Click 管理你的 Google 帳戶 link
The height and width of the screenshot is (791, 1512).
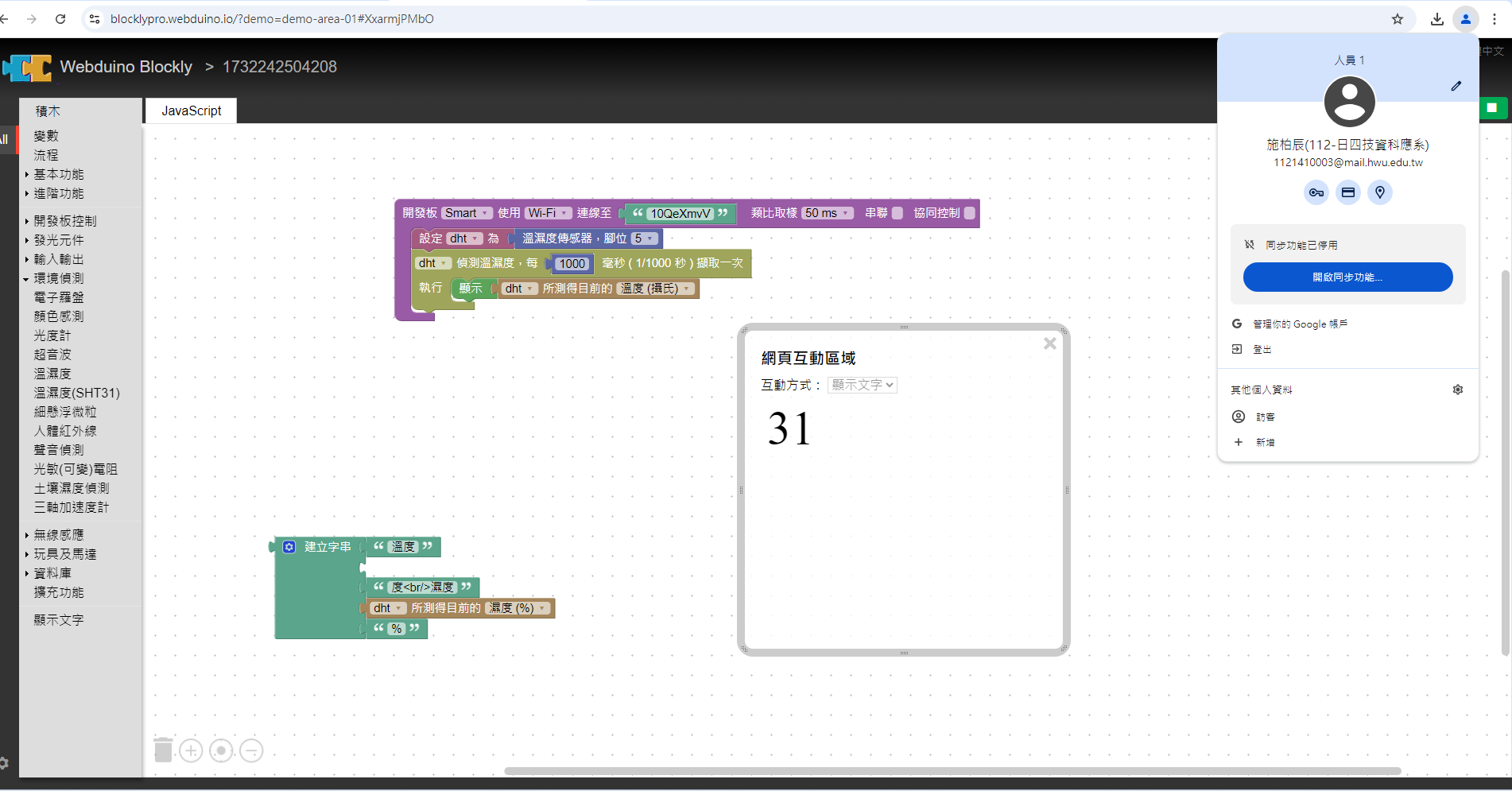[x=1300, y=324]
